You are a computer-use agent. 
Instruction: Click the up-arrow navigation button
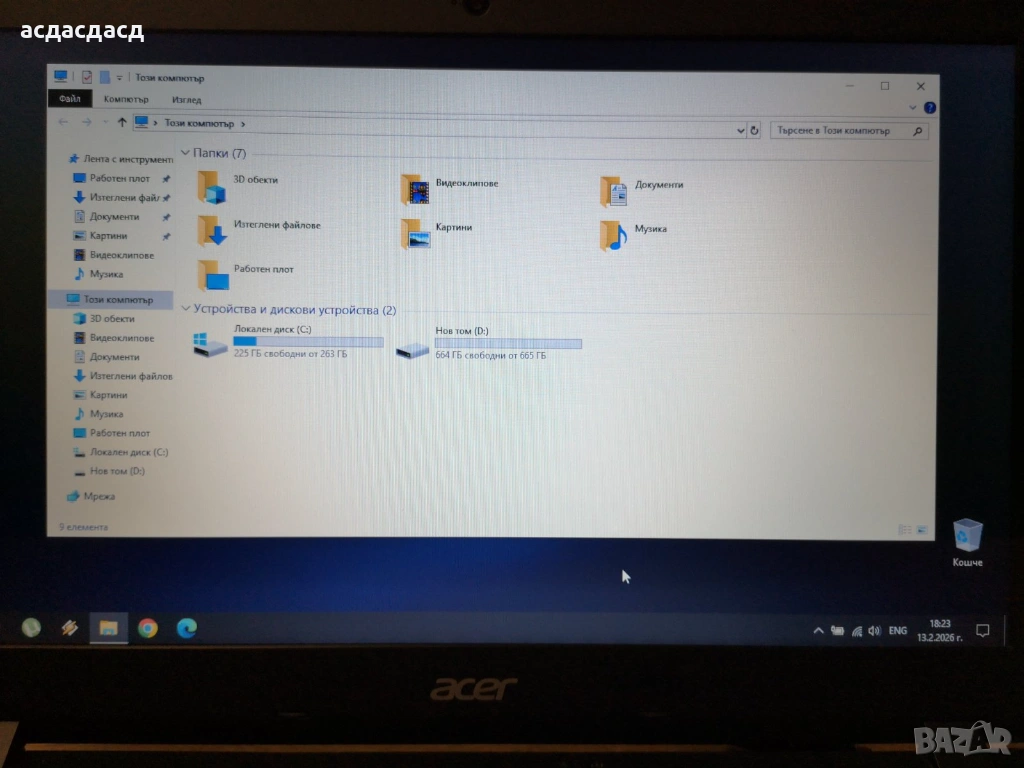122,122
